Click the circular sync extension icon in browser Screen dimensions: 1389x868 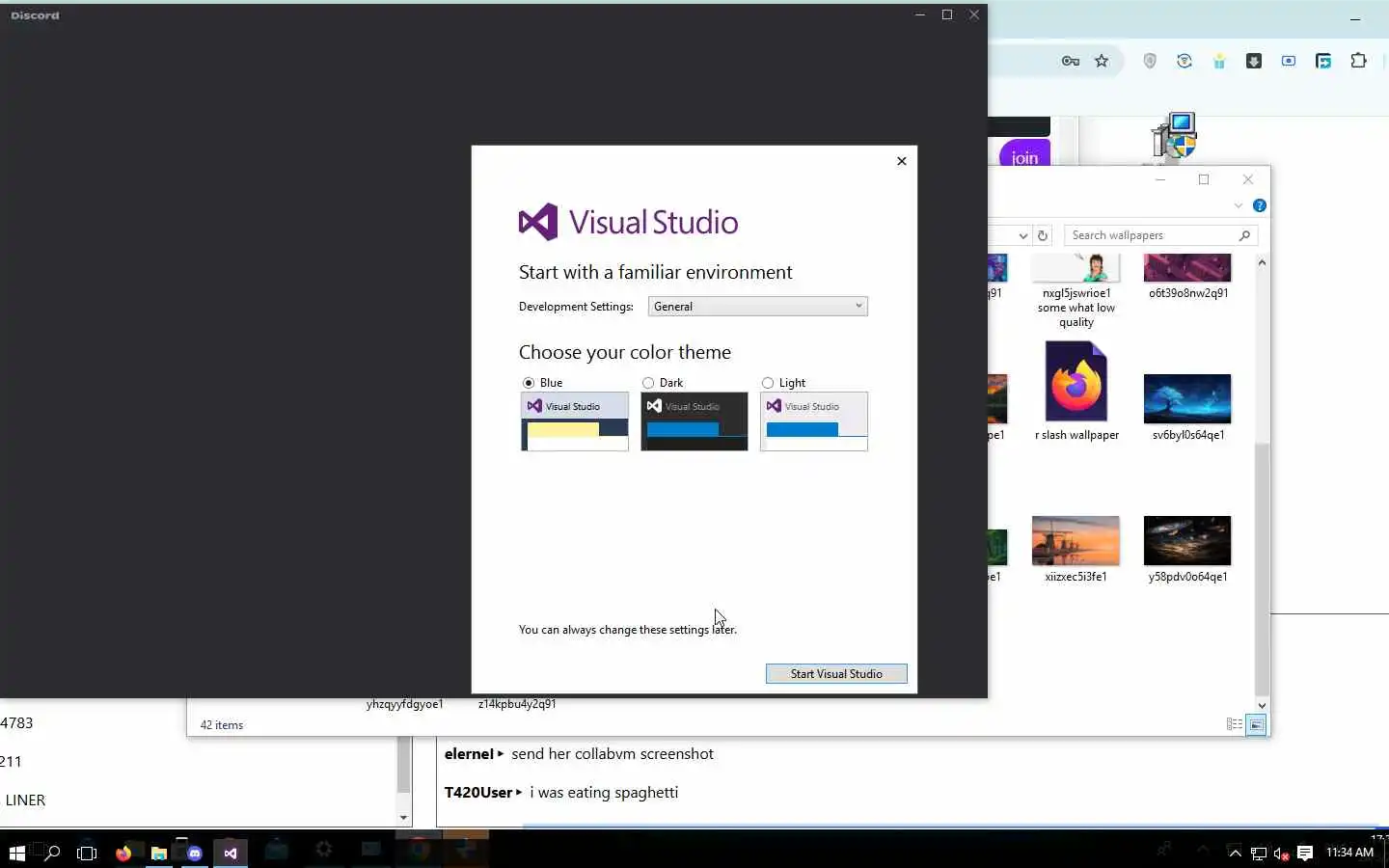click(1185, 61)
